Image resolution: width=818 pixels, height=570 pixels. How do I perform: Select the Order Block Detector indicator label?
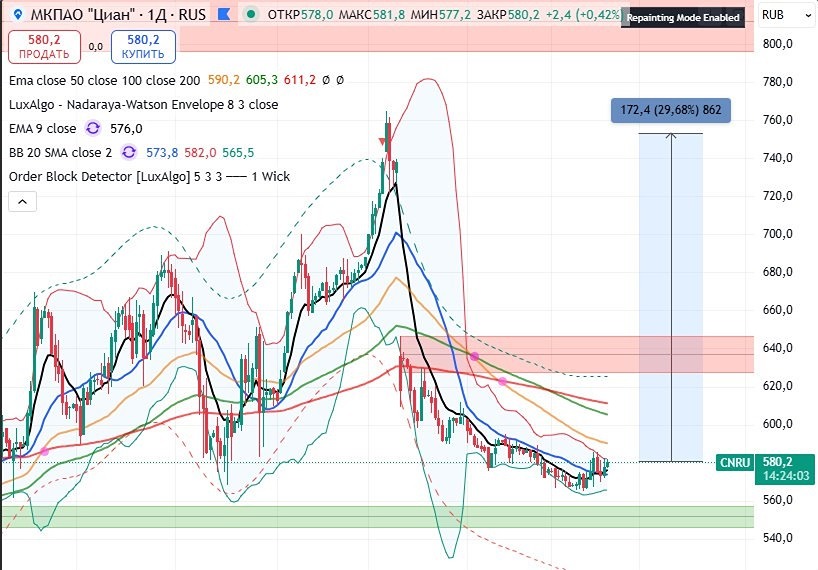click(149, 176)
